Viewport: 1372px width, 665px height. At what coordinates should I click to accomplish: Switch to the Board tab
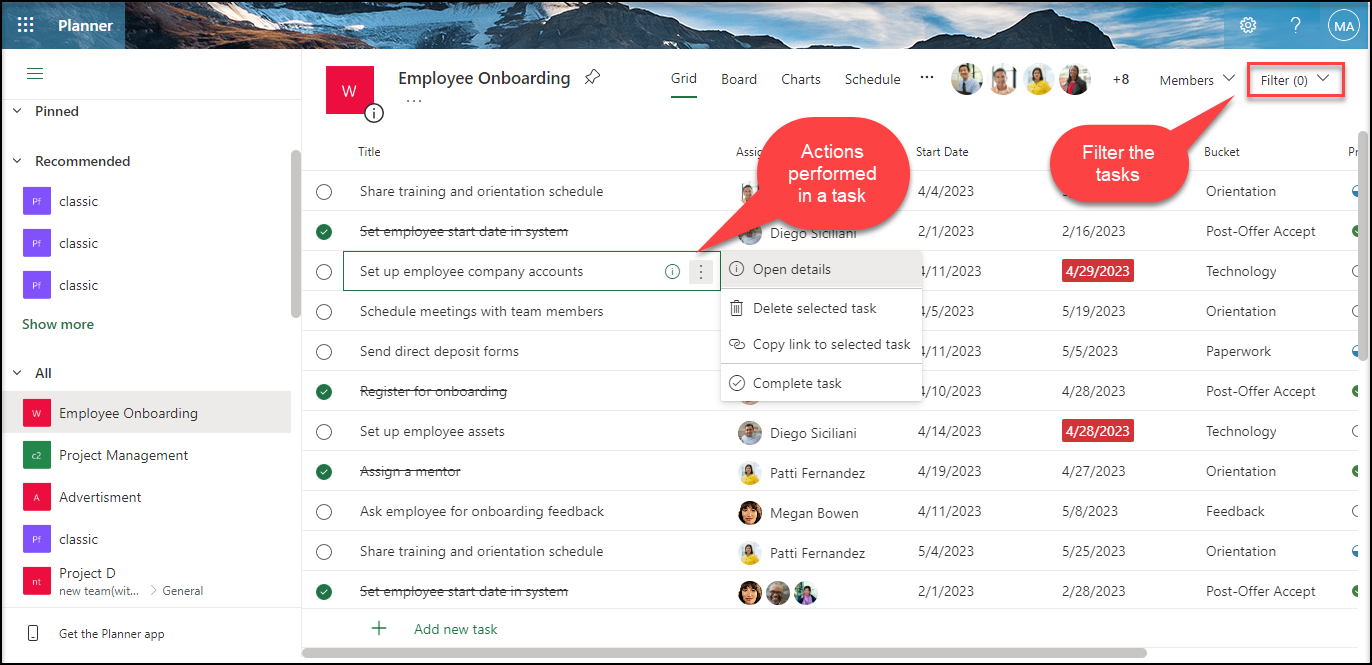(x=738, y=78)
